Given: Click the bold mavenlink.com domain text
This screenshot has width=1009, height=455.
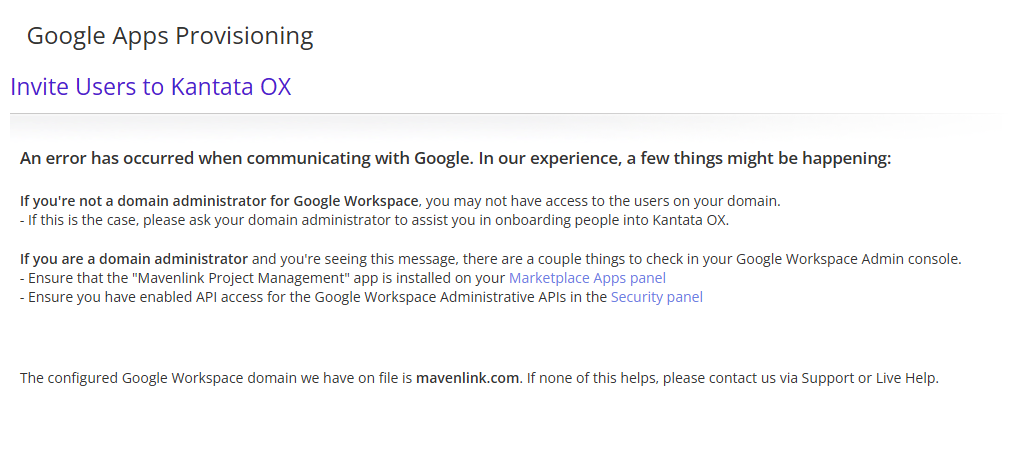Looking at the screenshot, I should (467, 378).
